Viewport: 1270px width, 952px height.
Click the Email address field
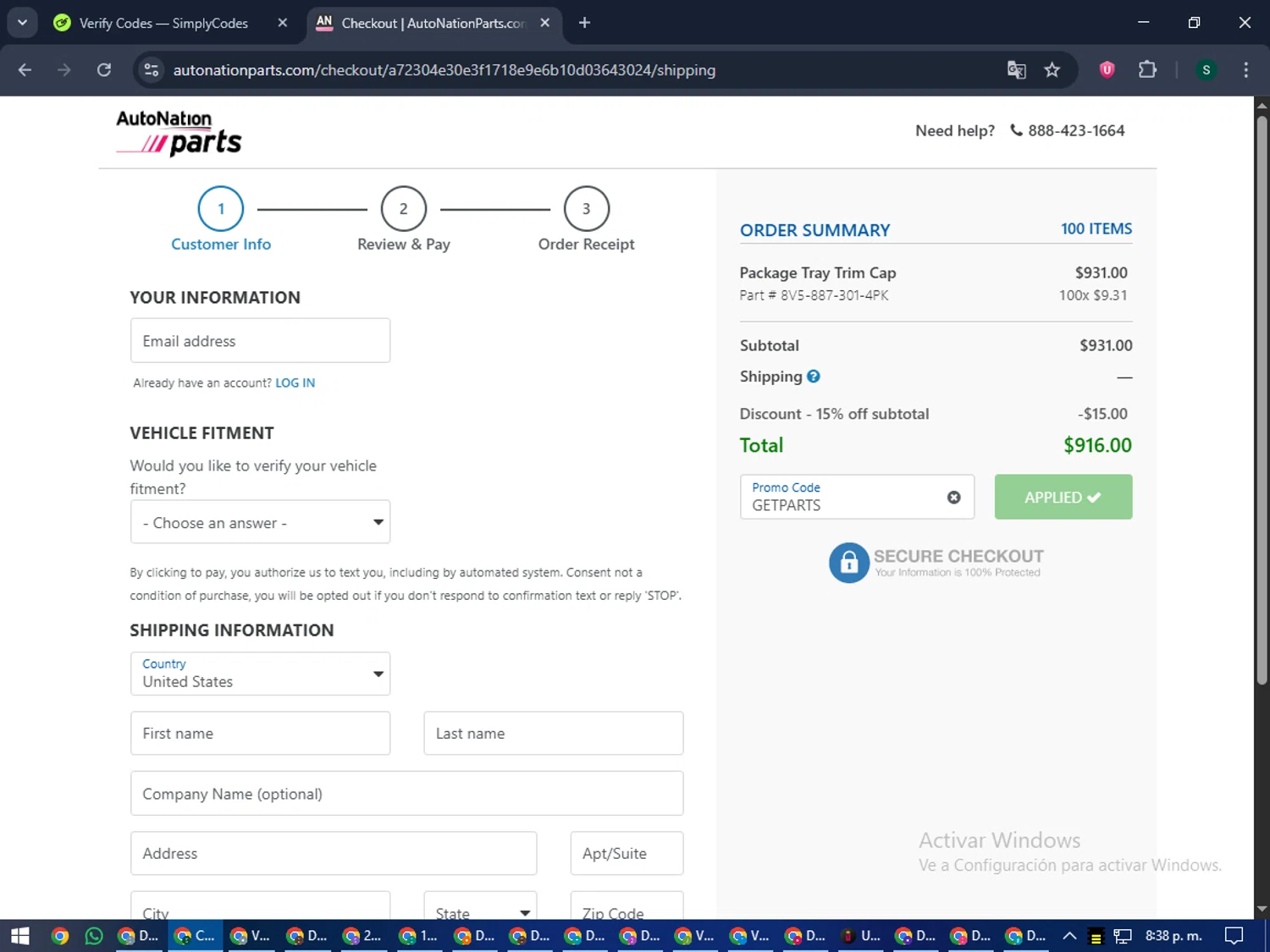click(260, 340)
